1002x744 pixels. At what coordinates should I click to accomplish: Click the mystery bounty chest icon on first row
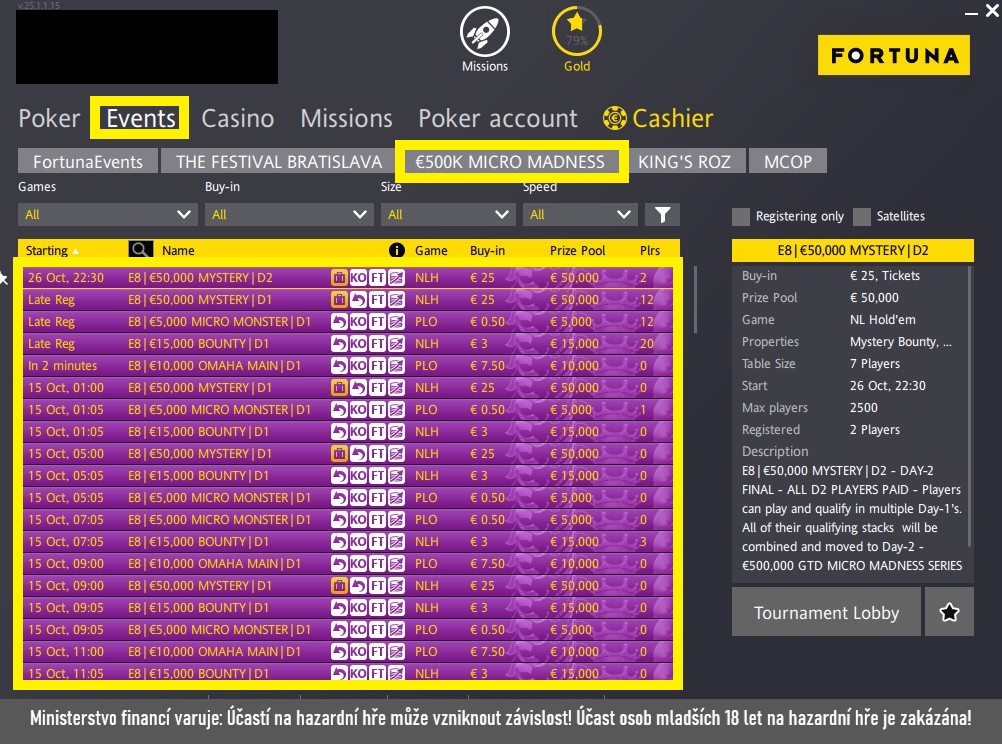coord(339,278)
